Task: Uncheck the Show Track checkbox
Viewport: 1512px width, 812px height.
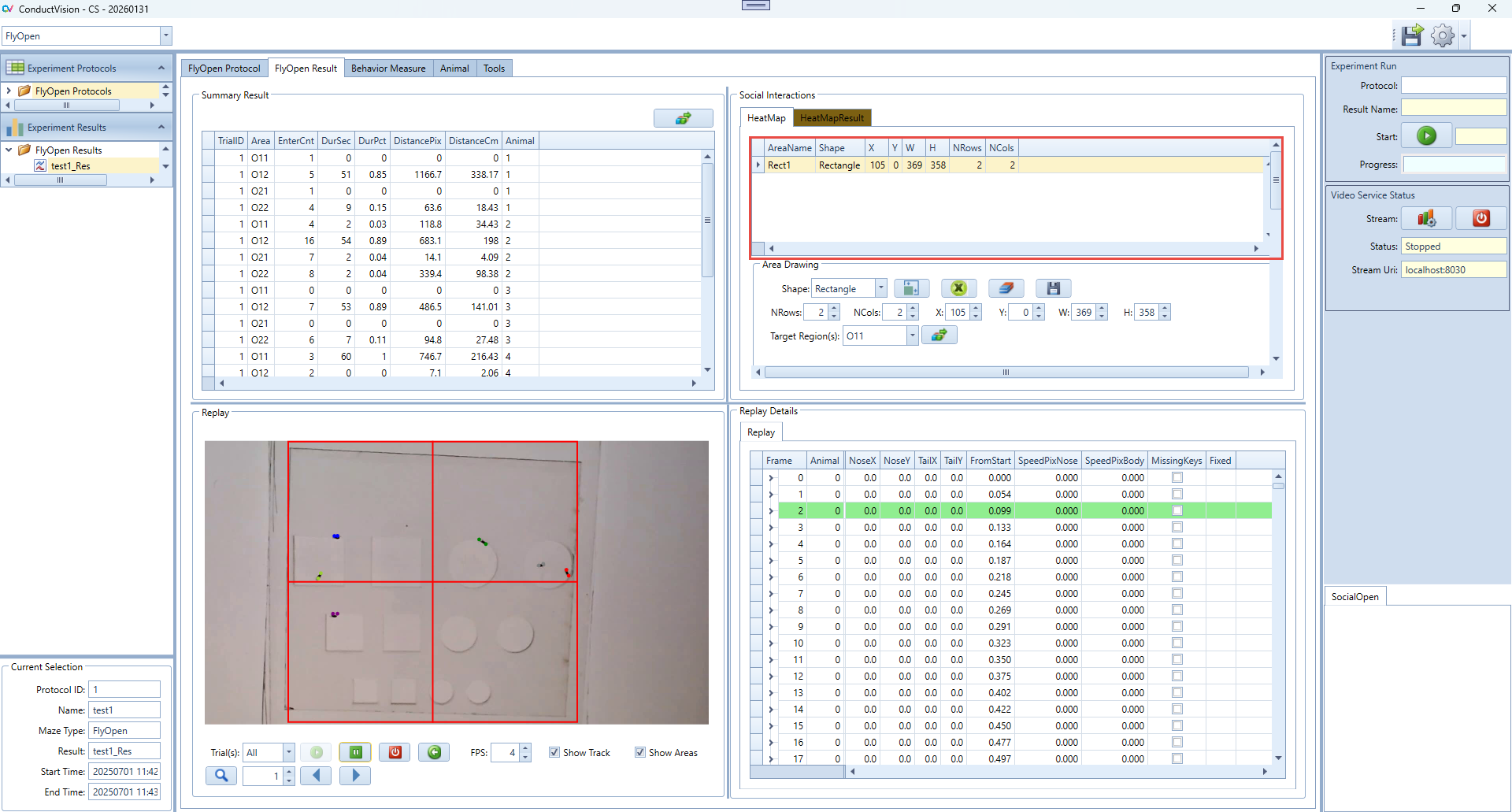Action: (x=554, y=752)
